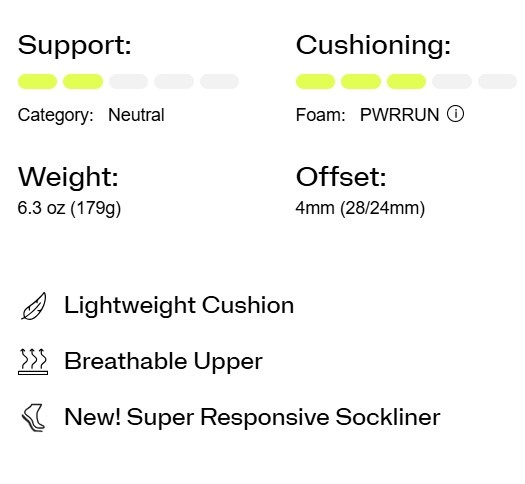Click New! Super Responsive Sockliner text

coord(252,417)
